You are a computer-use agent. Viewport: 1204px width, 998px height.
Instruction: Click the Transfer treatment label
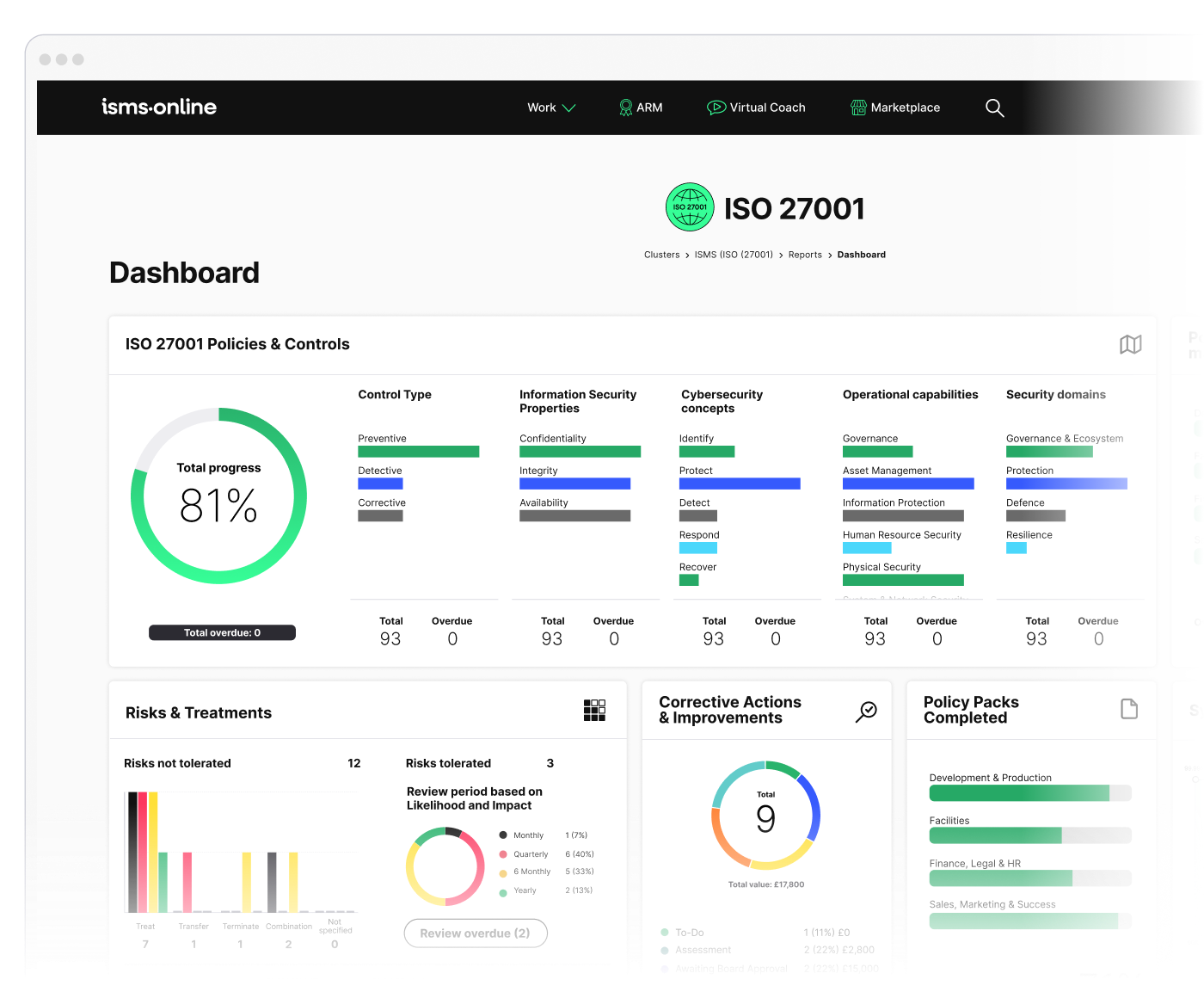tap(193, 927)
